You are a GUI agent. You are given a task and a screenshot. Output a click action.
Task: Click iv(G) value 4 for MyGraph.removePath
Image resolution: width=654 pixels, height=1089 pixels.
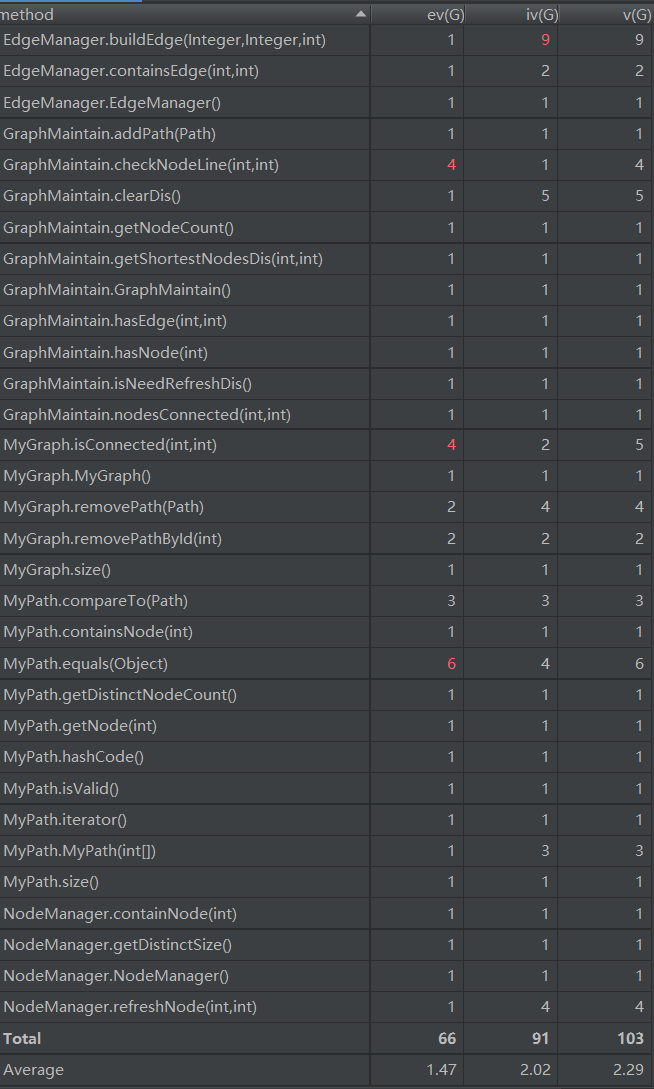coord(545,507)
